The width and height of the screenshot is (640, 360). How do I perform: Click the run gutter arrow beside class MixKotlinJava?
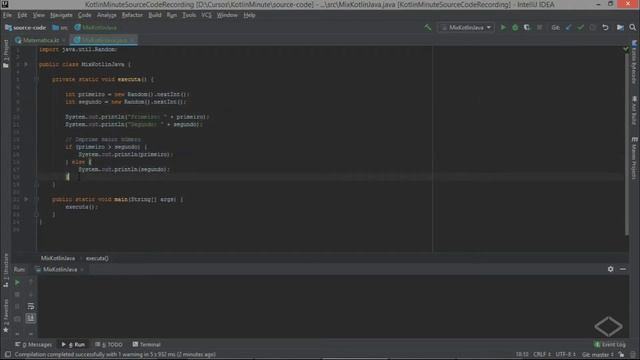tap(26, 64)
